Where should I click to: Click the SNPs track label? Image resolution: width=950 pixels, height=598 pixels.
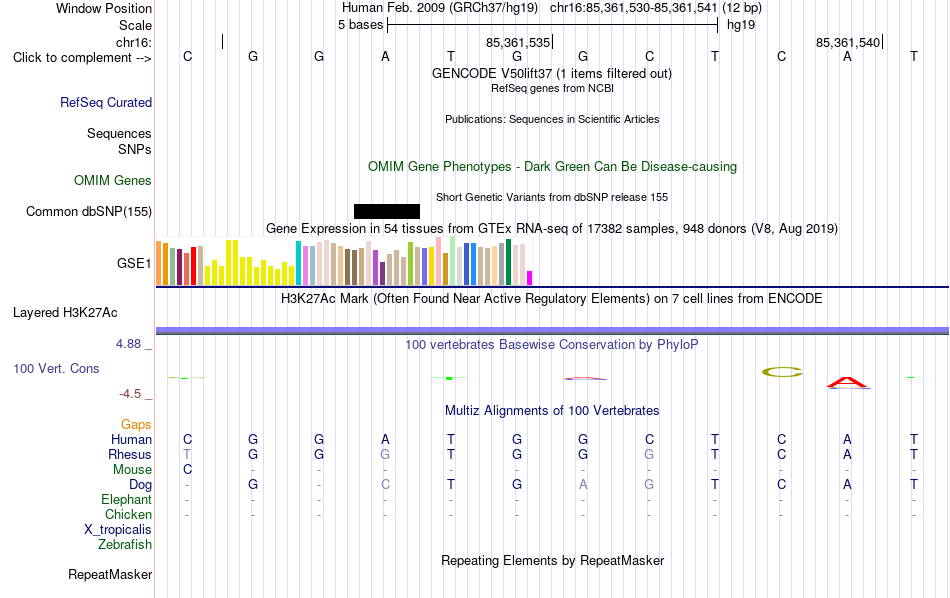pos(135,149)
